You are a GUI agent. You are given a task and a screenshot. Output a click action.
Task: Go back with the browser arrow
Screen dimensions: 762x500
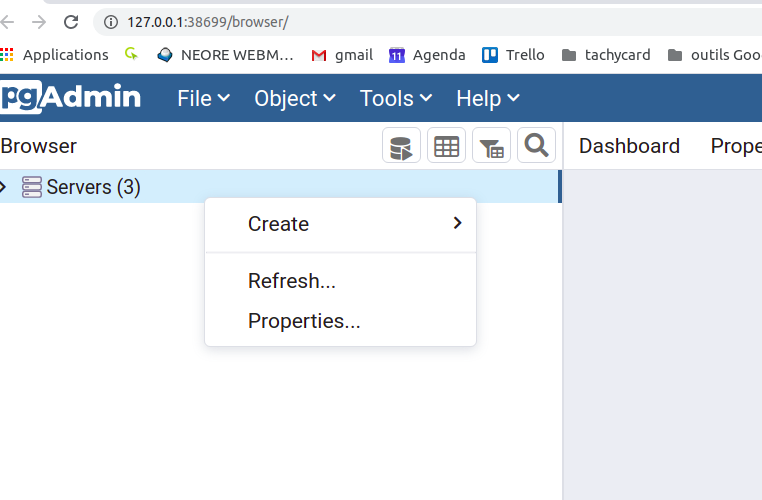pos(7,22)
